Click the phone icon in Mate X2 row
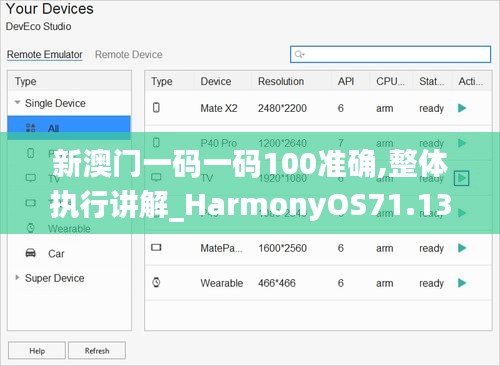Image resolution: width=500 pixels, height=366 pixels. [x=156, y=108]
